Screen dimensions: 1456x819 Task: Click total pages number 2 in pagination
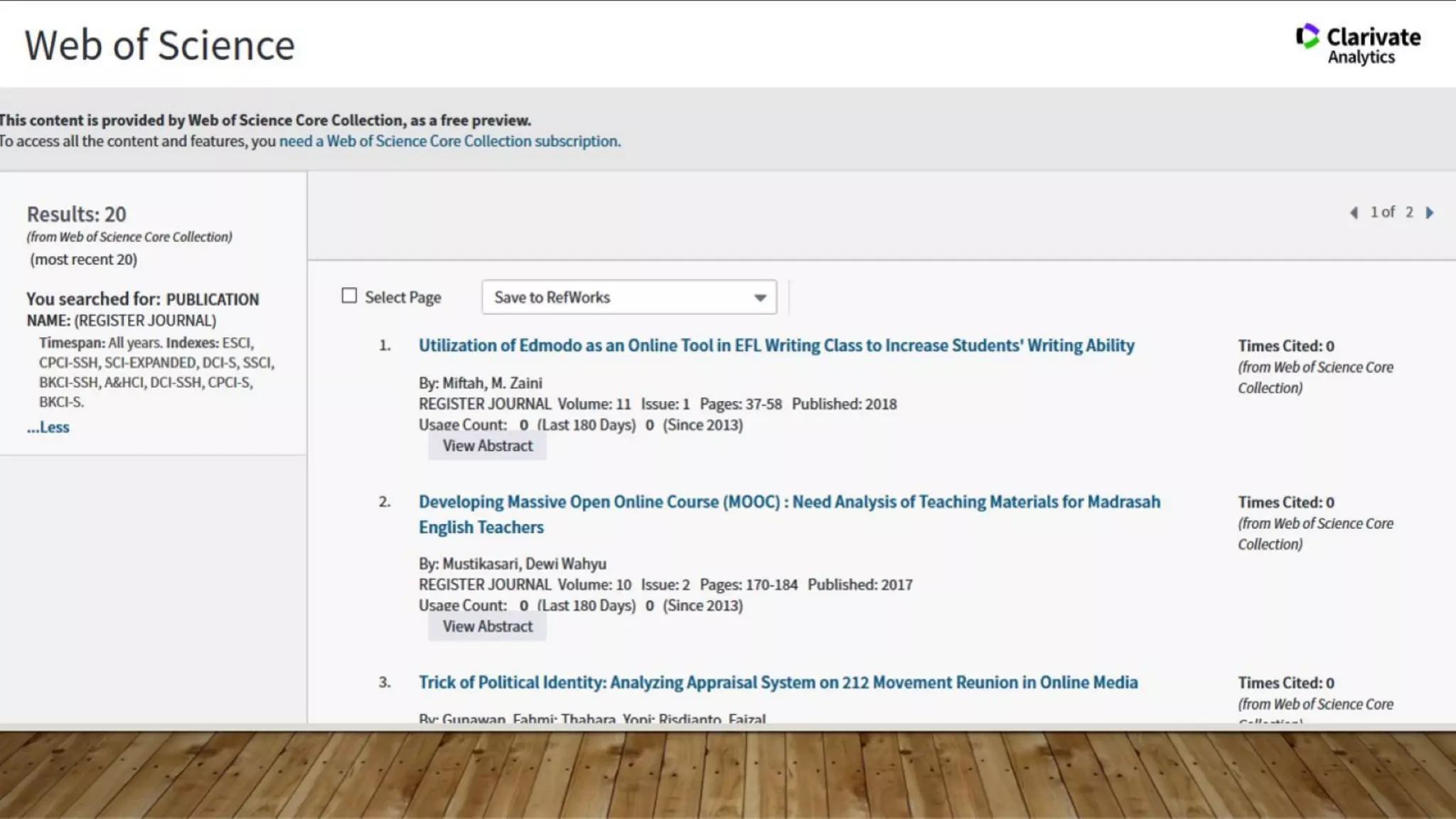(1409, 212)
